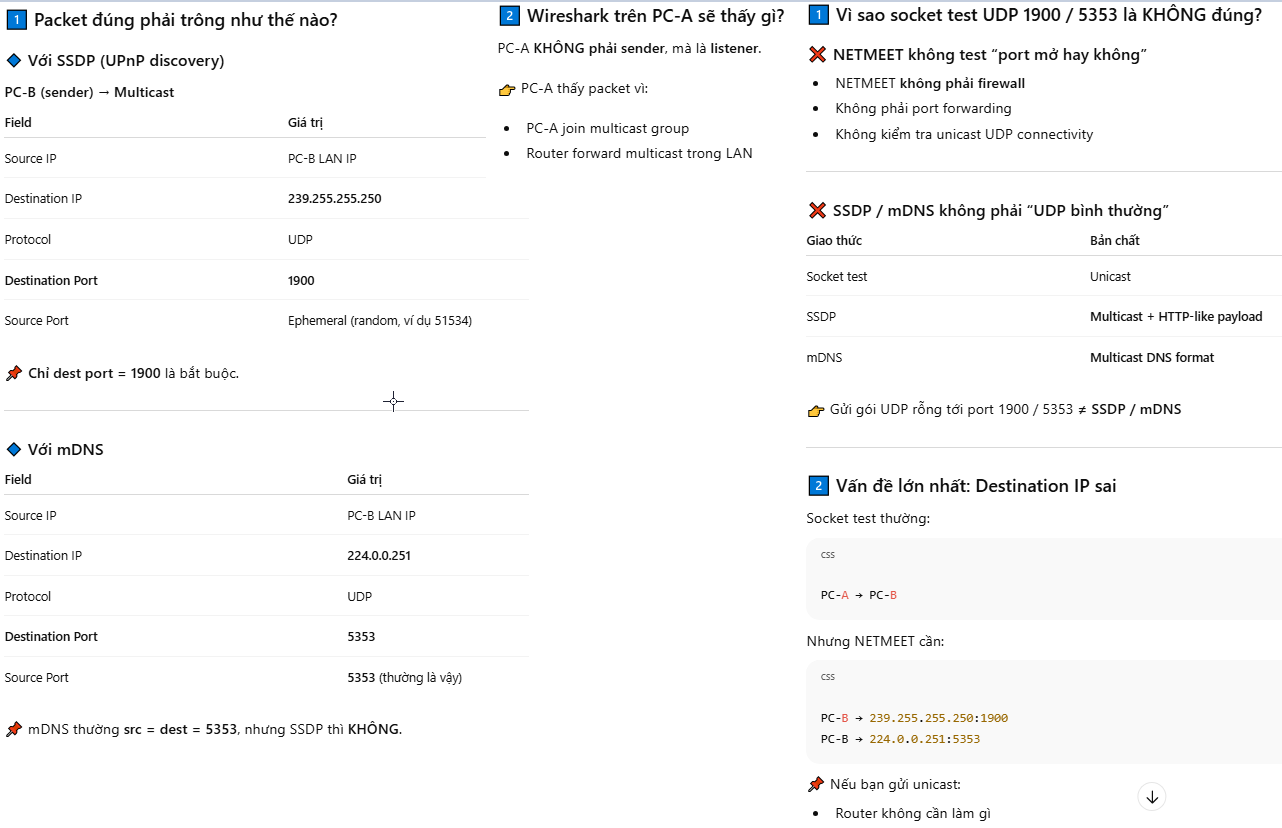Click pin icon beside "Nếu bạn gửi unicast"

point(816,785)
